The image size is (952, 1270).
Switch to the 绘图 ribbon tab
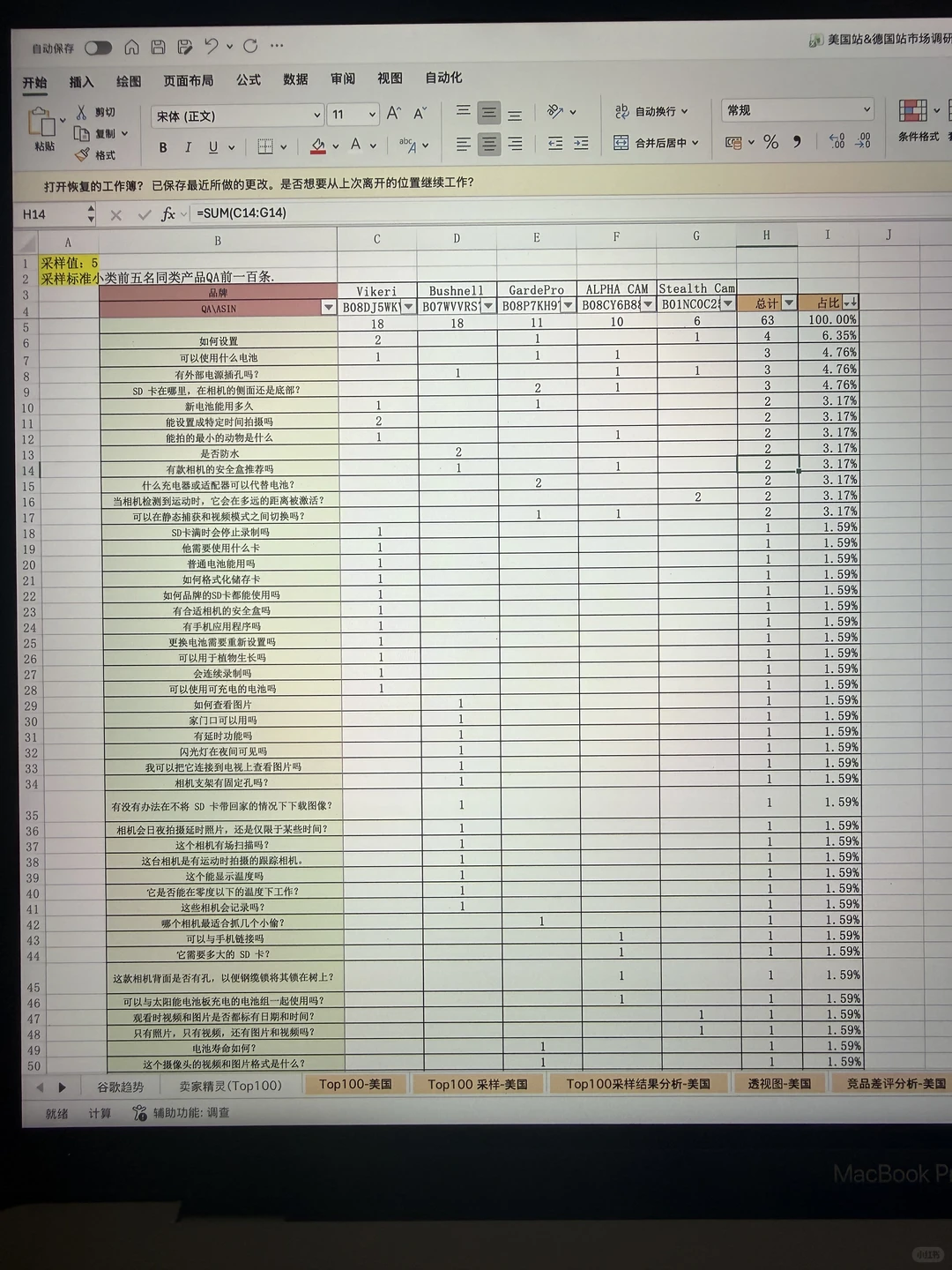coord(129,81)
